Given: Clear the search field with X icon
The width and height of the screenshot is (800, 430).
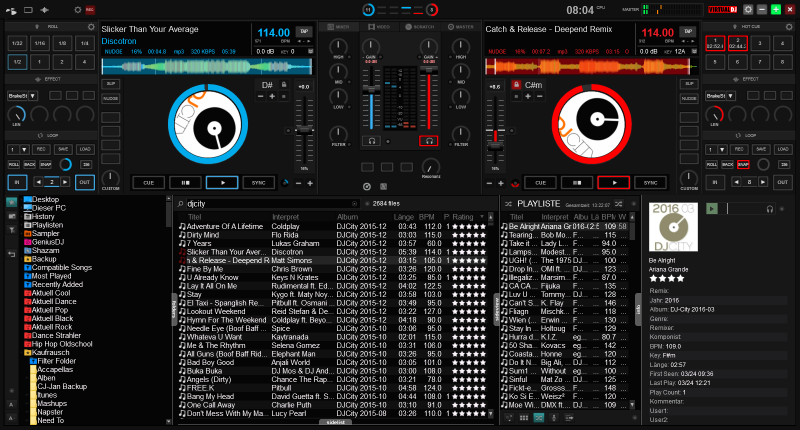Looking at the screenshot, I should [355, 204].
